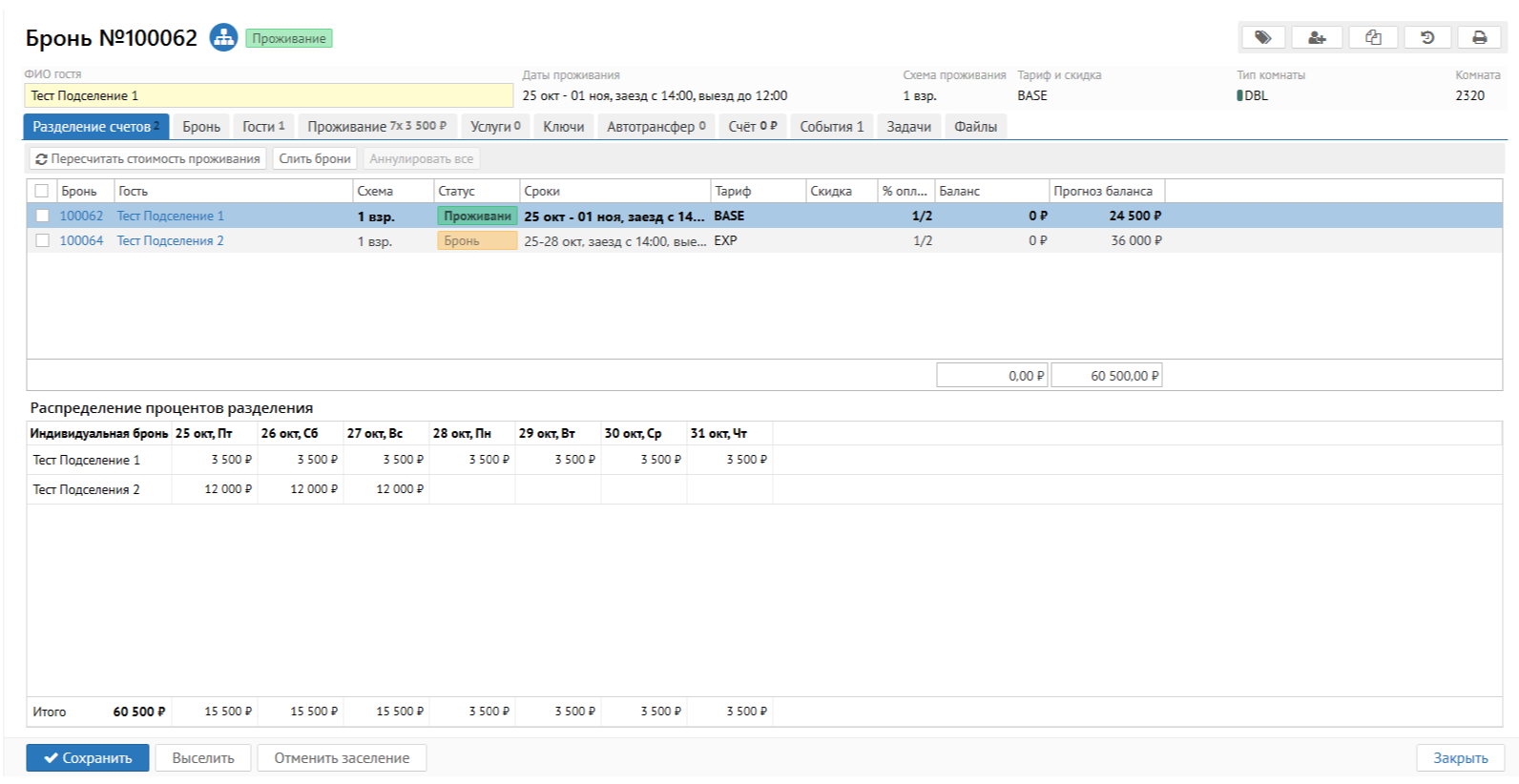Click the print icon button
This screenshot has height=784, width=1519.
coord(1479,37)
